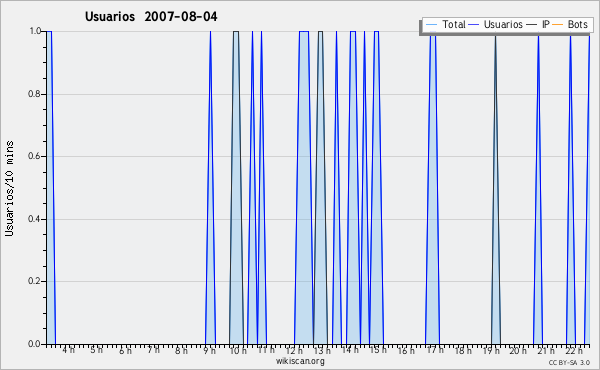Click the orange Bots legend line

tap(558, 25)
